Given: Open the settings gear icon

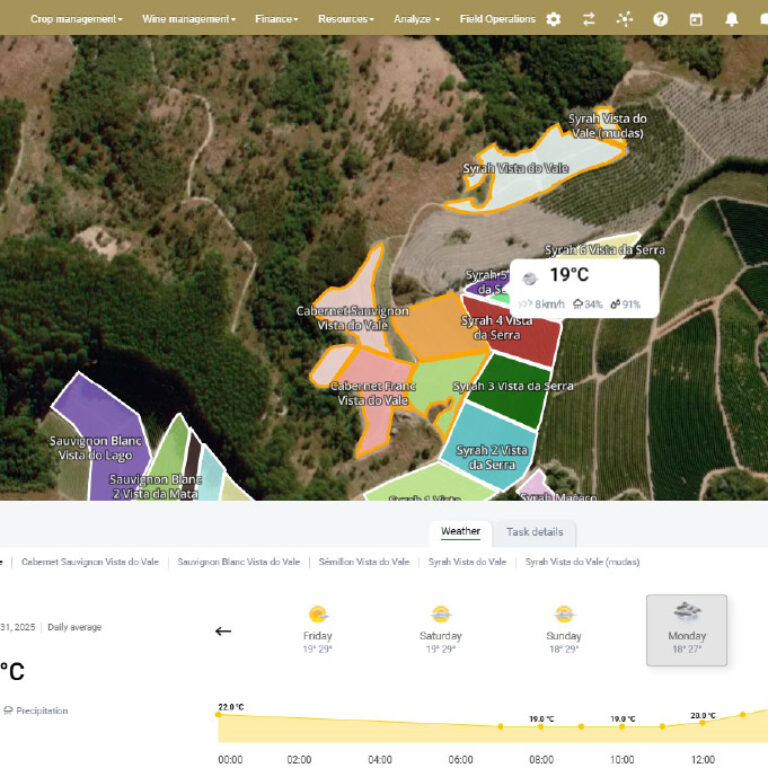Looking at the screenshot, I should click(553, 19).
